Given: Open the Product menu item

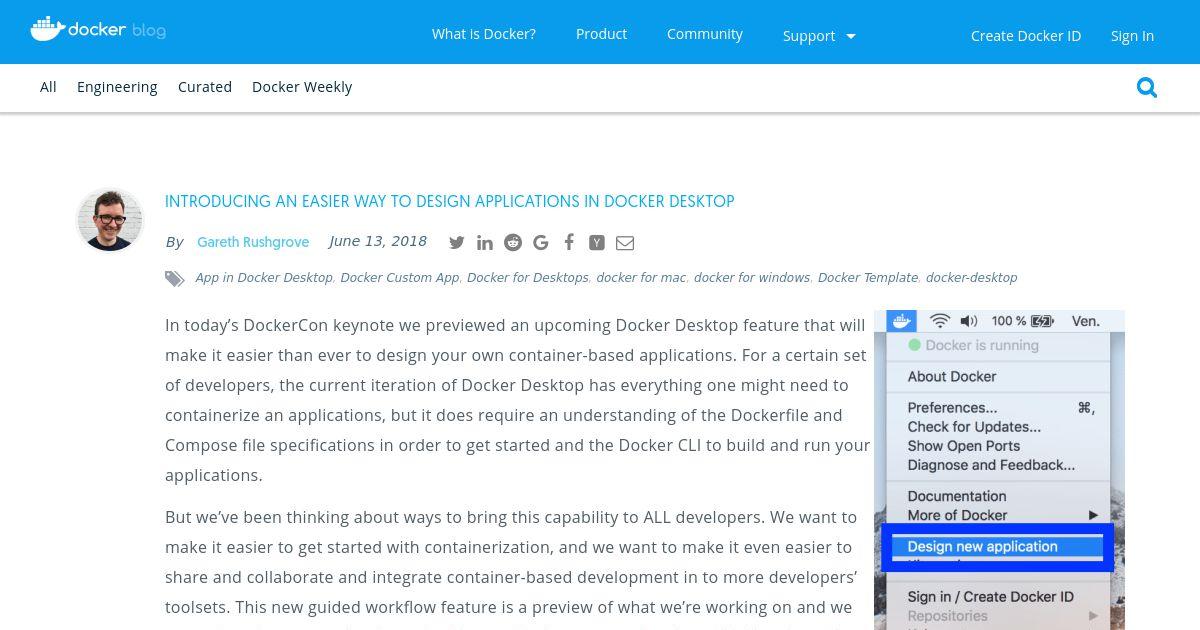Looking at the screenshot, I should click(602, 34).
